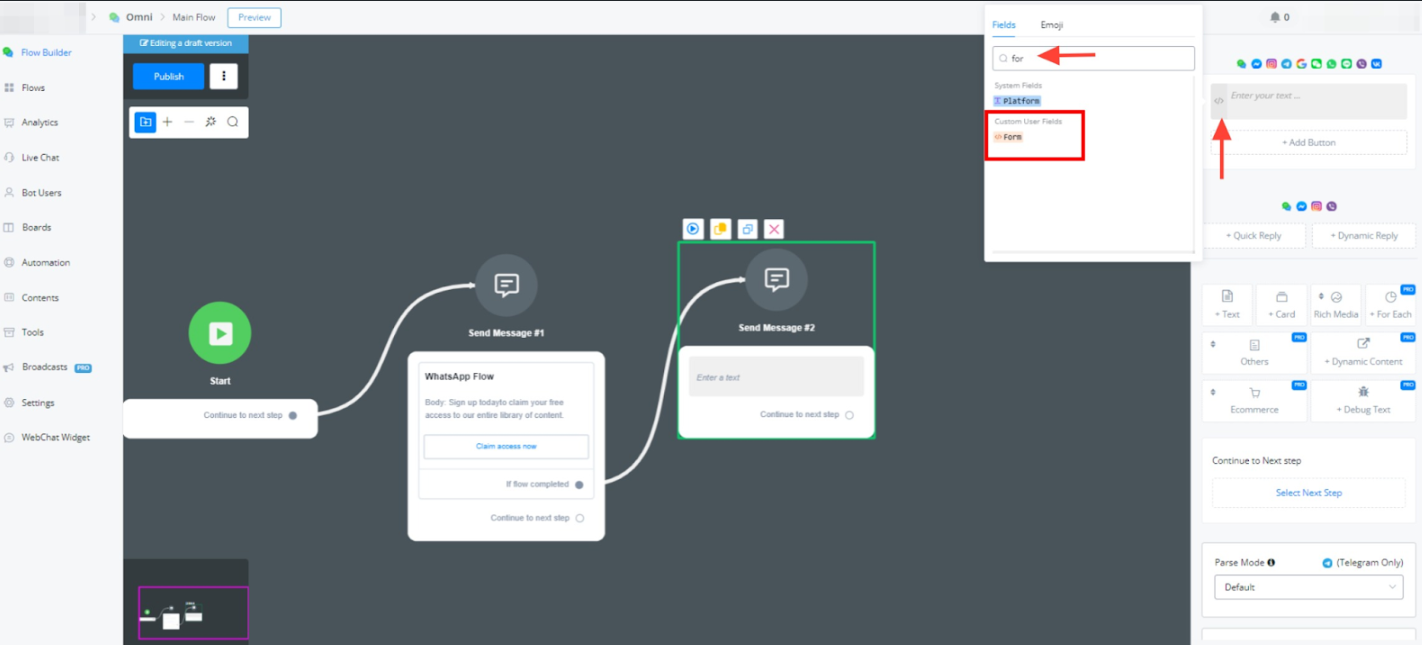Click Send Message #2 'Continue to next step' circle
This screenshot has height=645, width=1422.
pos(849,415)
